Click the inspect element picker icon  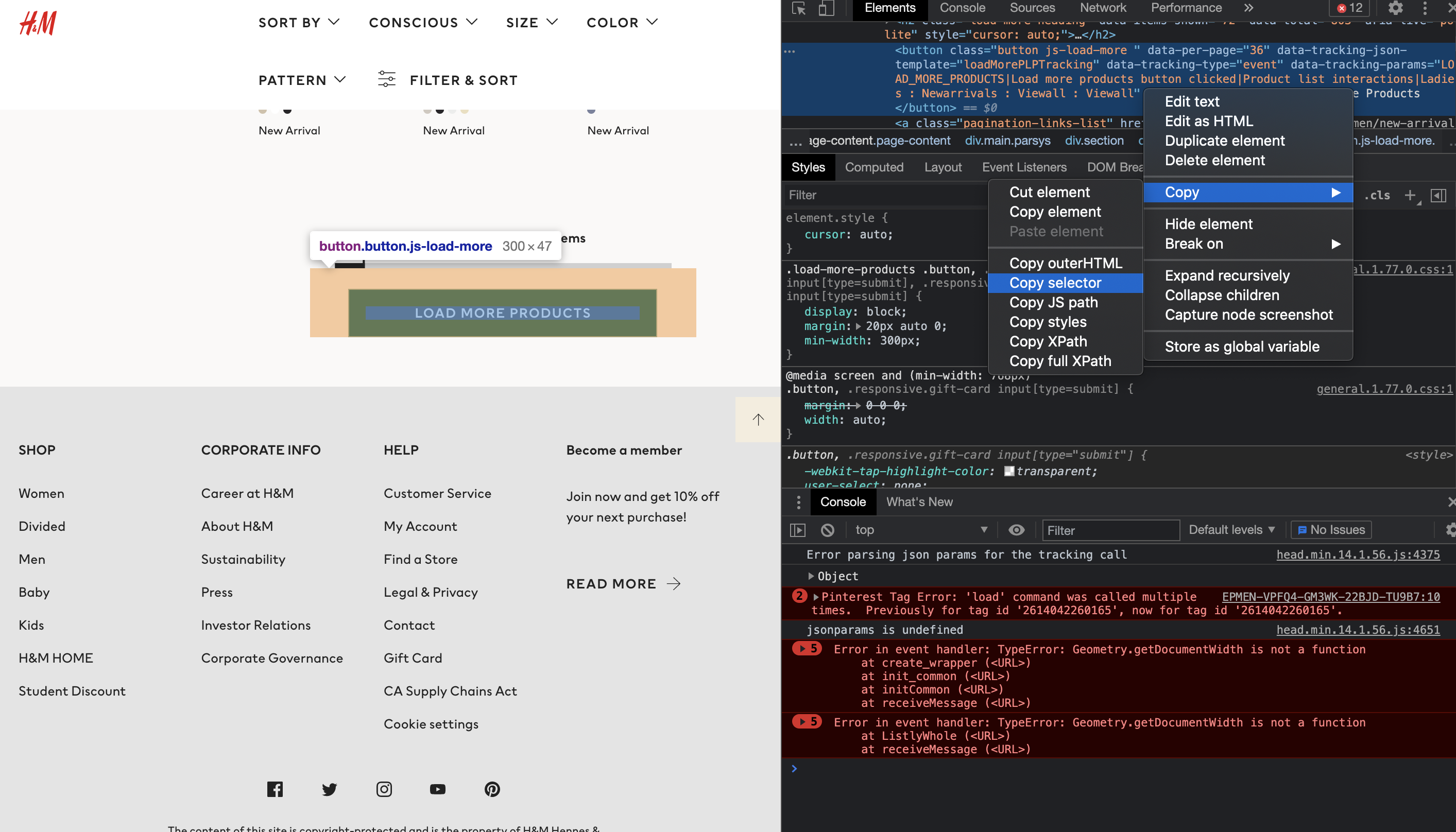tap(799, 8)
